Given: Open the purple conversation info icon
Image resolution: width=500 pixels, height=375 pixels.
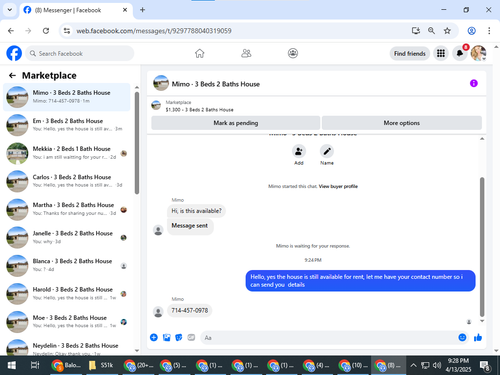Looking at the screenshot, I should (474, 83).
